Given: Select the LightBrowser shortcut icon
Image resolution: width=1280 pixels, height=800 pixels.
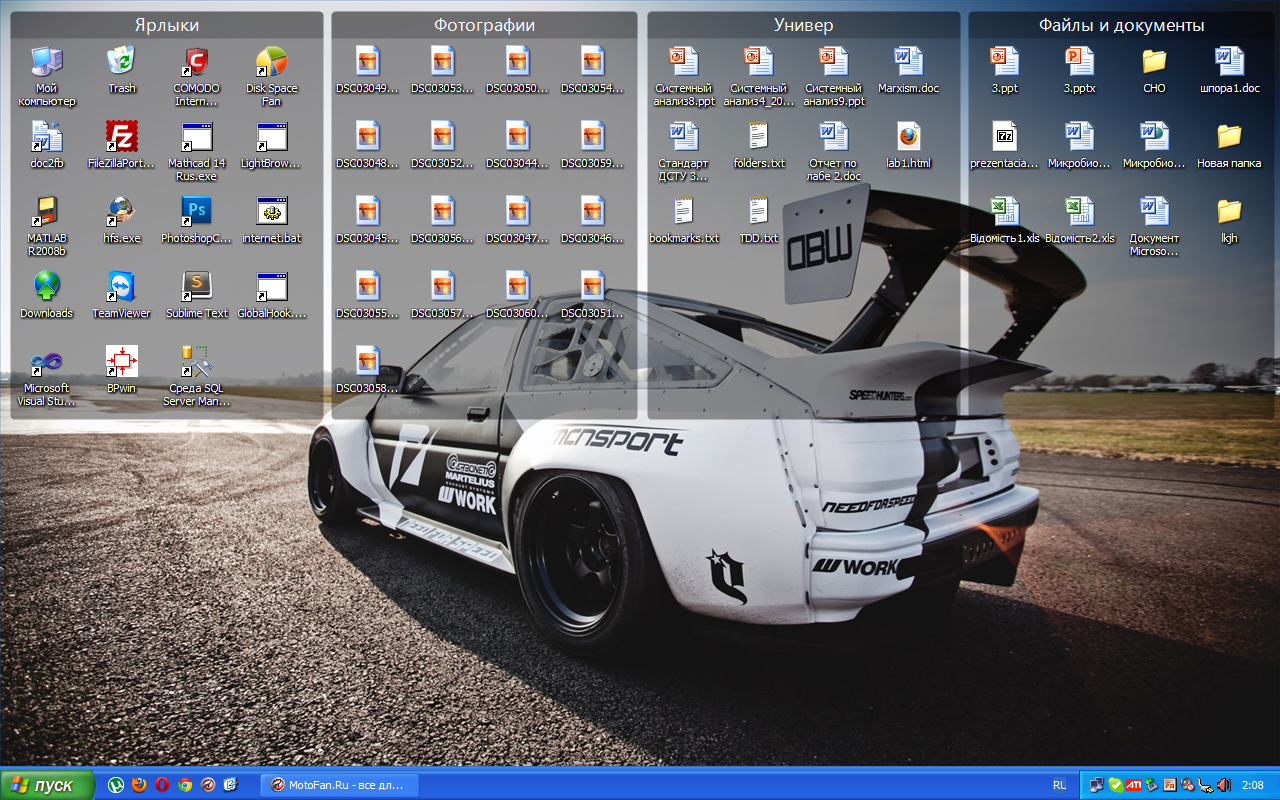Looking at the screenshot, I should 272,137.
